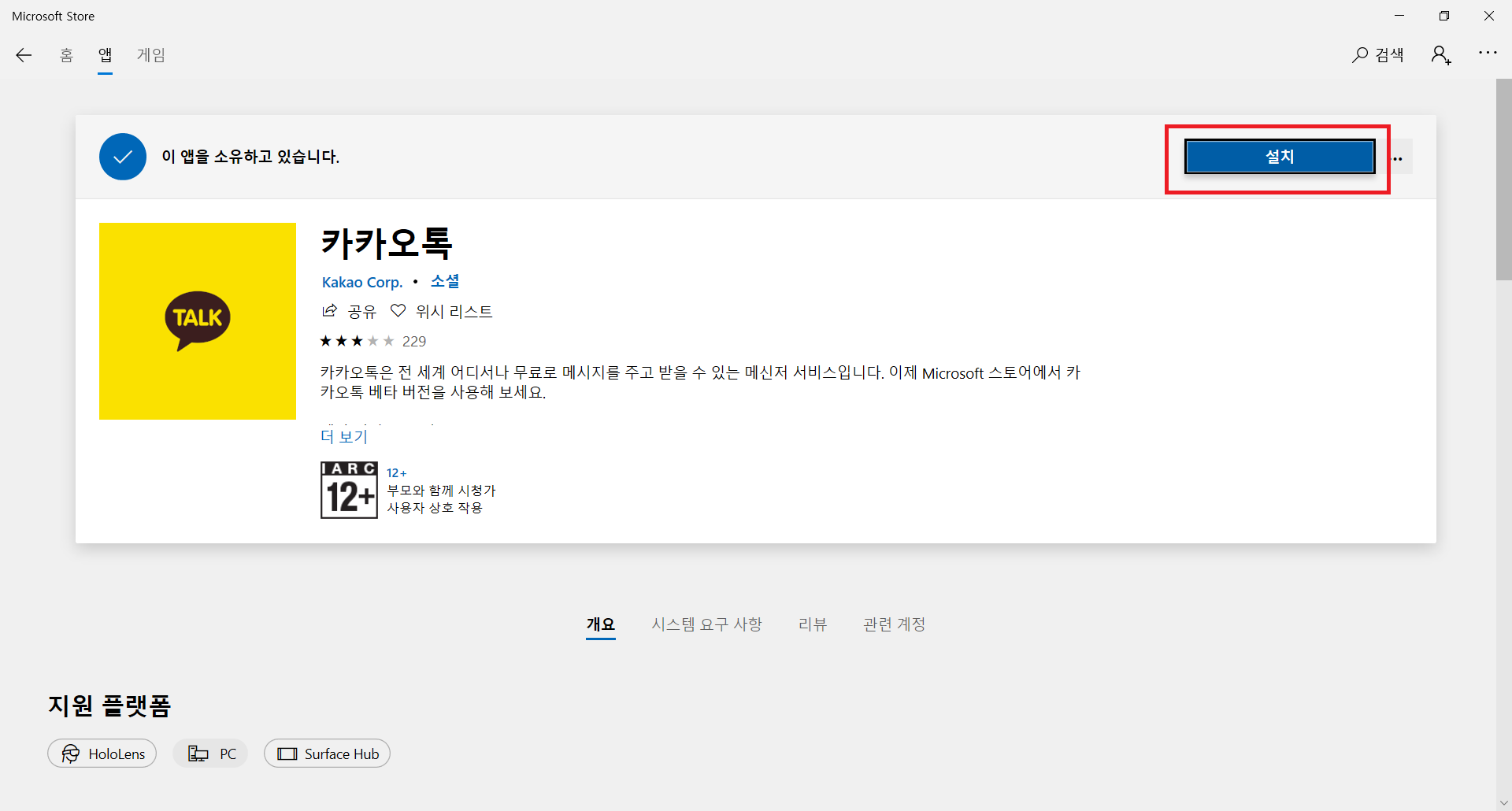This screenshot has height=811, width=1512.
Task: Click the 부모와 함께 시청가 text
Action: [x=441, y=491]
